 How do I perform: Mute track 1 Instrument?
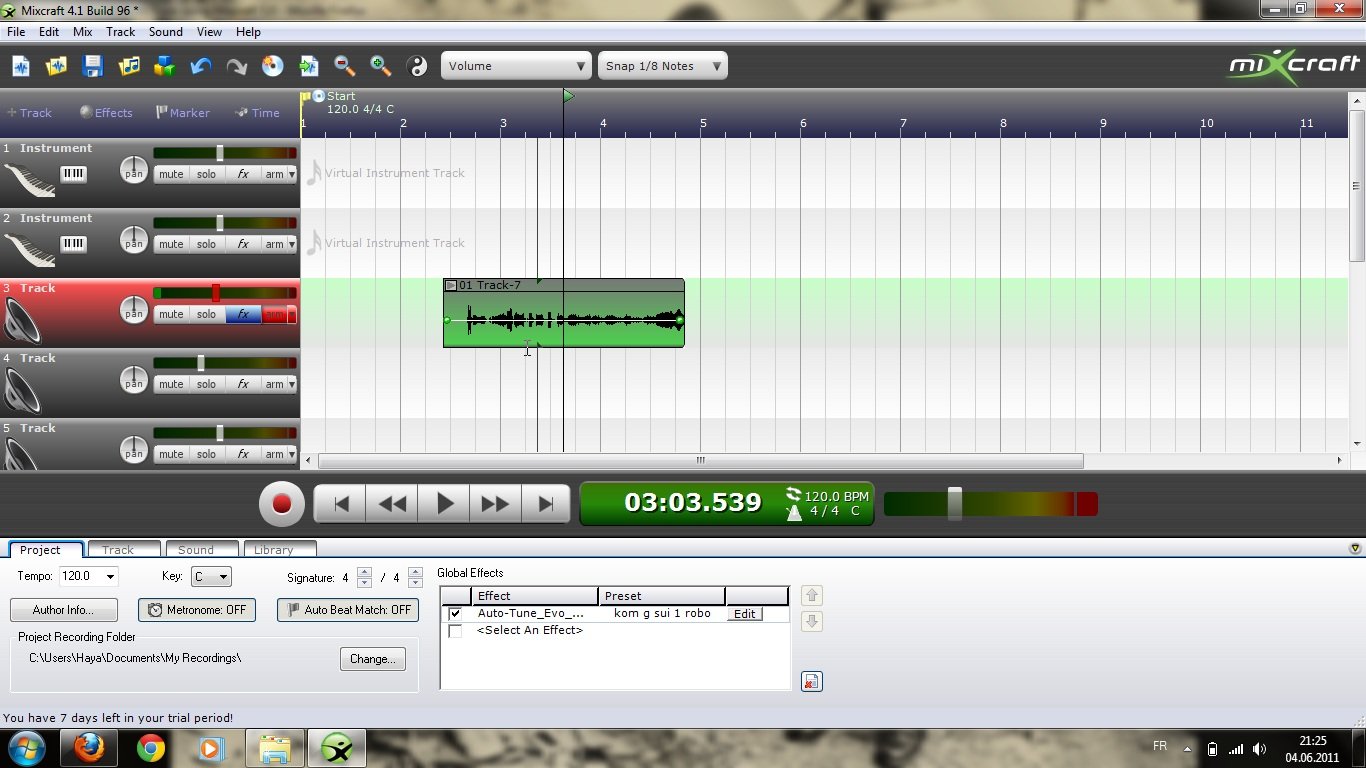point(171,174)
